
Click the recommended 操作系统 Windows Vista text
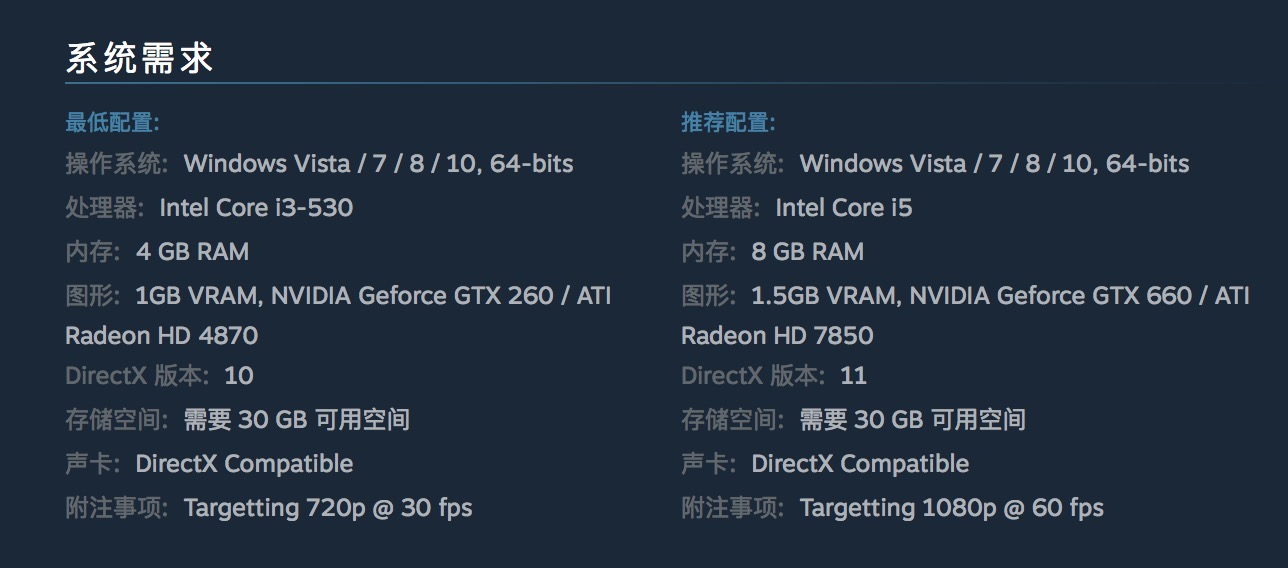[994, 164]
